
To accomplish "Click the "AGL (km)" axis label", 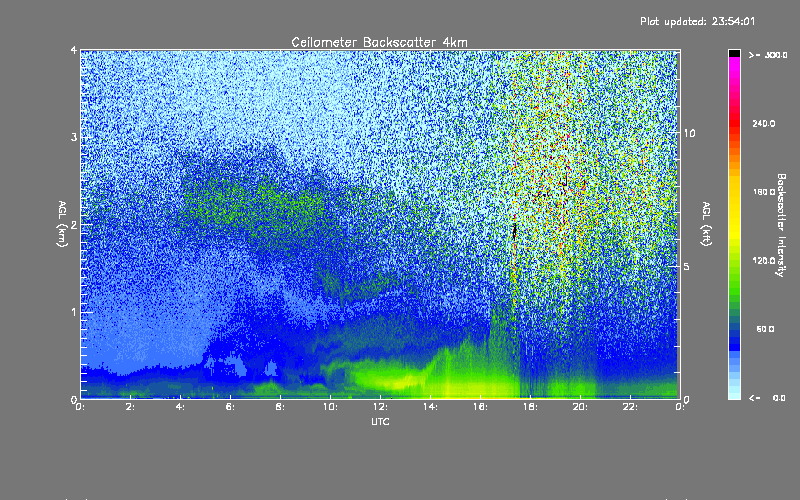I will click(x=62, y=224).
